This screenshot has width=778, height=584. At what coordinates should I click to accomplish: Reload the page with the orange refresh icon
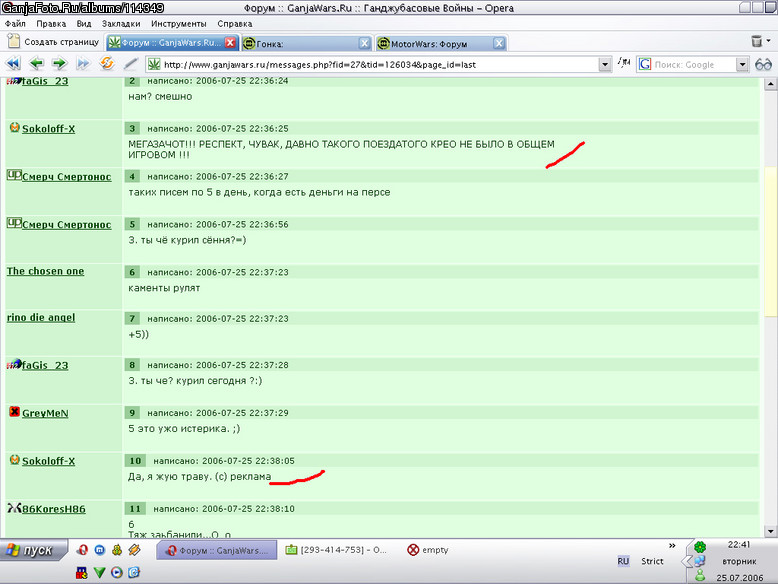tap(106, 64)
